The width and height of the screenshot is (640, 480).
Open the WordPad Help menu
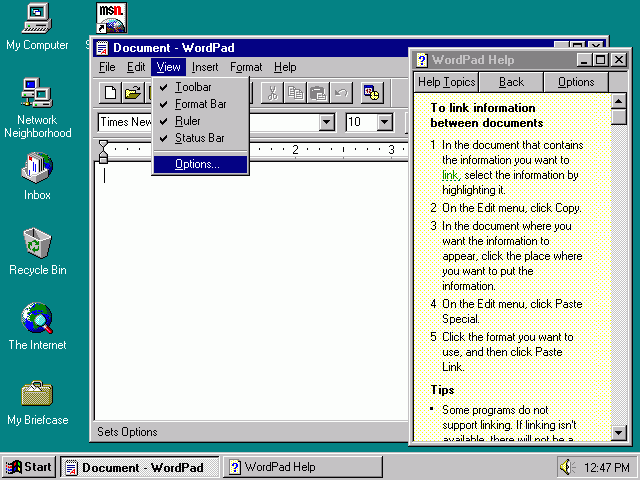[x=285, y=67]
